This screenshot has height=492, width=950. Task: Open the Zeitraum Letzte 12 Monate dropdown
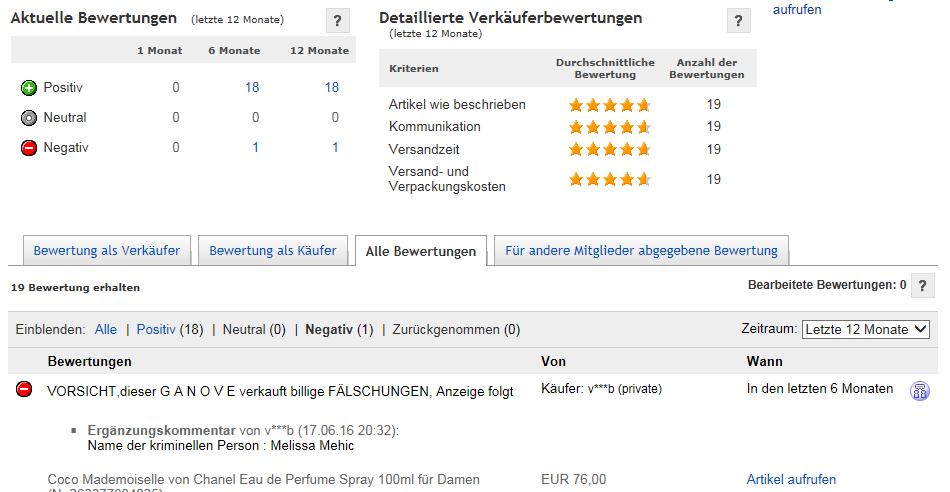click(x=866, y=330)
